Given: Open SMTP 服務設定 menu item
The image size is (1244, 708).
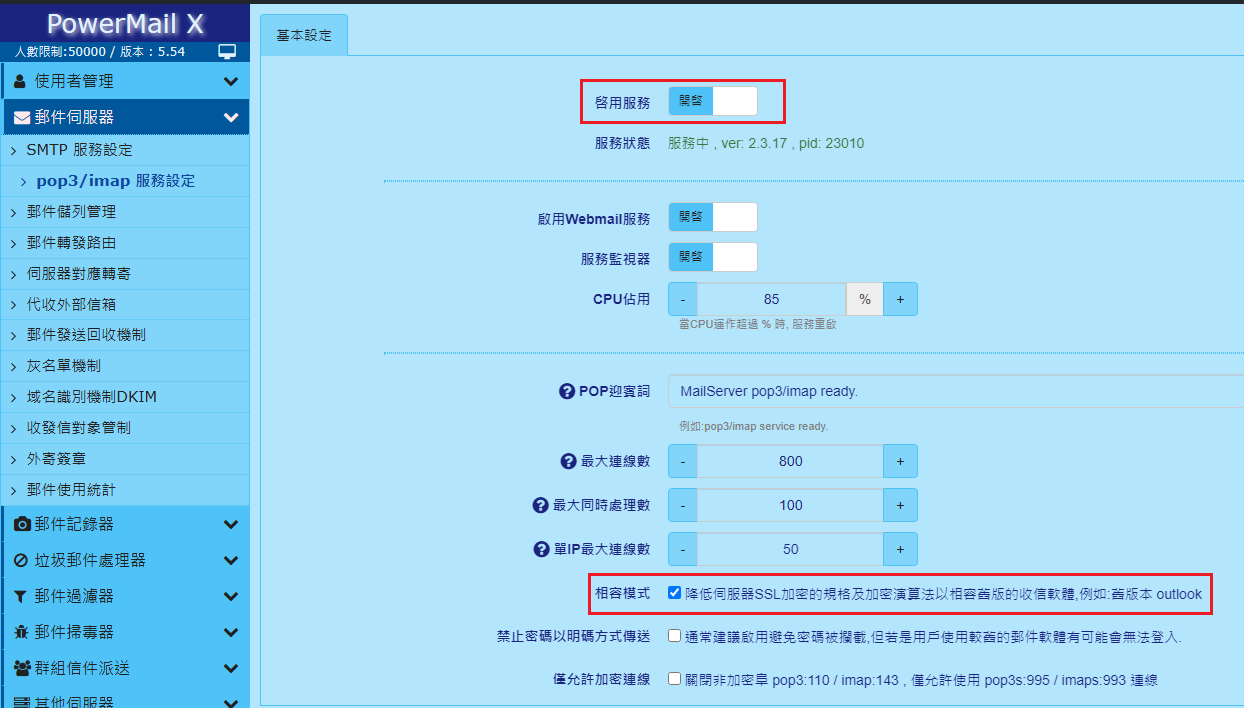Looking at the screenshot, I should (125, 150).
